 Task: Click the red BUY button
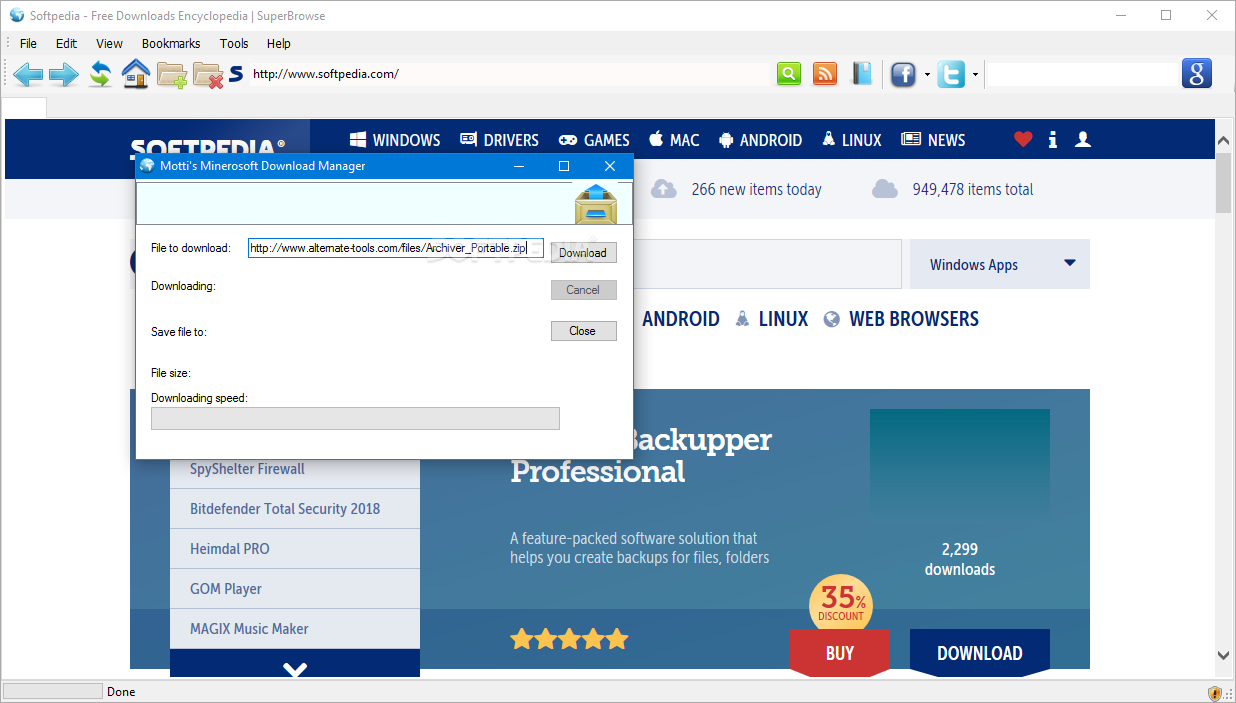coord(839,653)
